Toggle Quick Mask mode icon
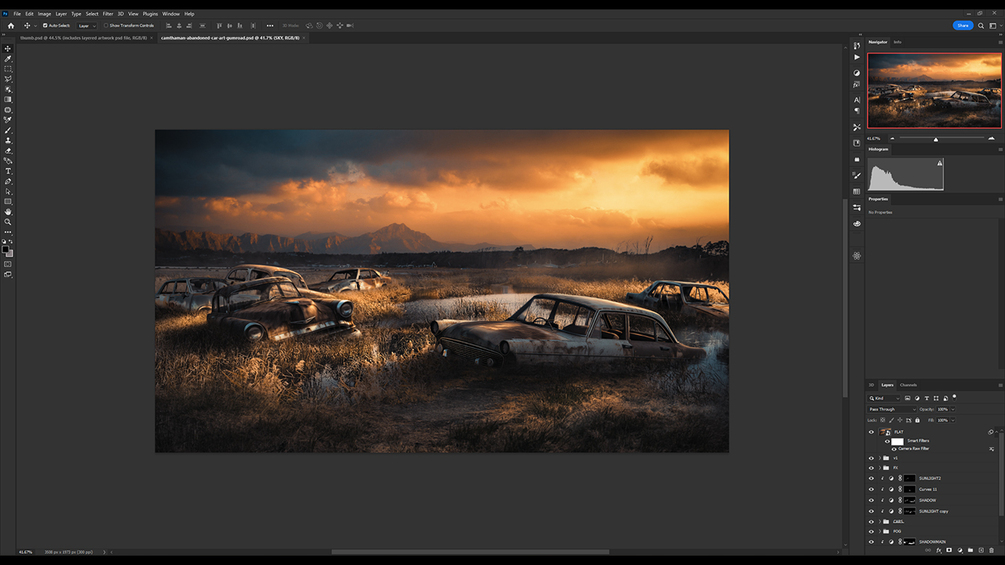The image size is (1005, 565). (8, 264)
